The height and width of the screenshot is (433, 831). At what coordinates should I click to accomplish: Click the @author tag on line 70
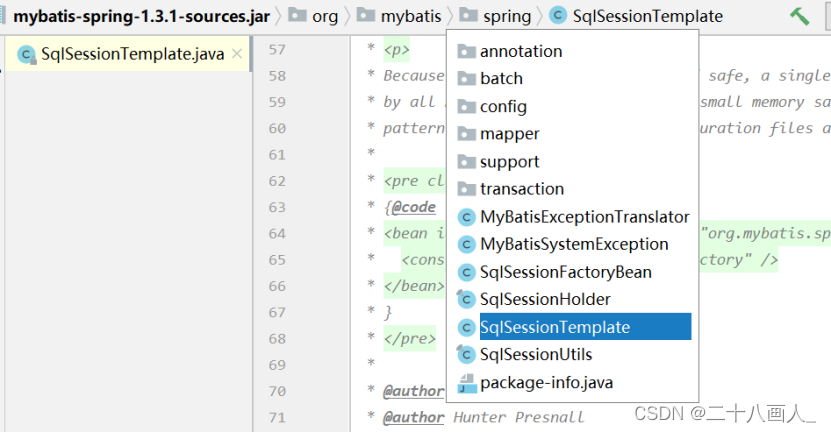pyautogui.click(x=414, y=391)
